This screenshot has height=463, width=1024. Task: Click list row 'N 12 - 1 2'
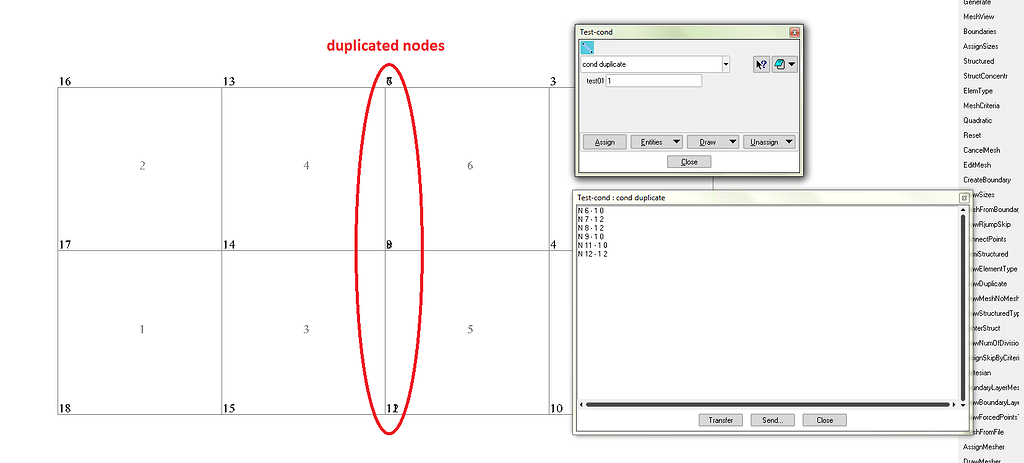click(x=593, y=254)
